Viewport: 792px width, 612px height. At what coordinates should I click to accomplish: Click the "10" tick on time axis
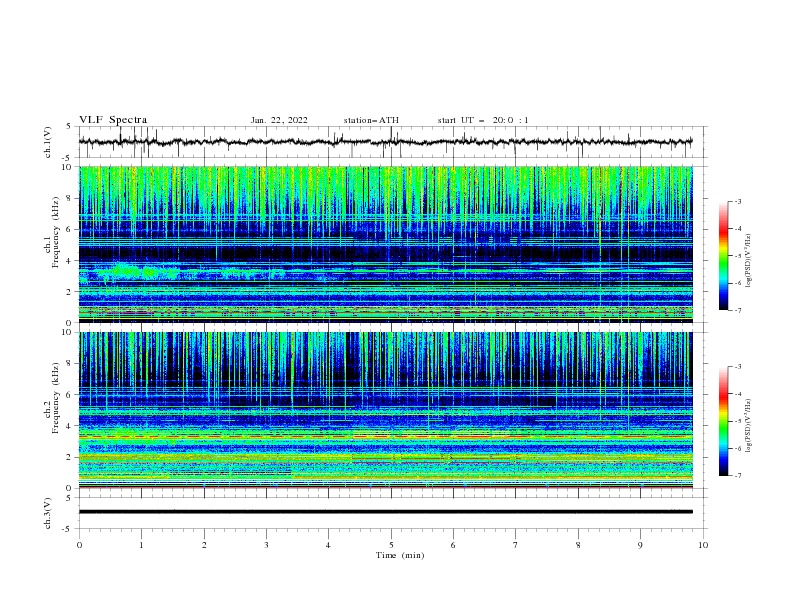point(703,545)
